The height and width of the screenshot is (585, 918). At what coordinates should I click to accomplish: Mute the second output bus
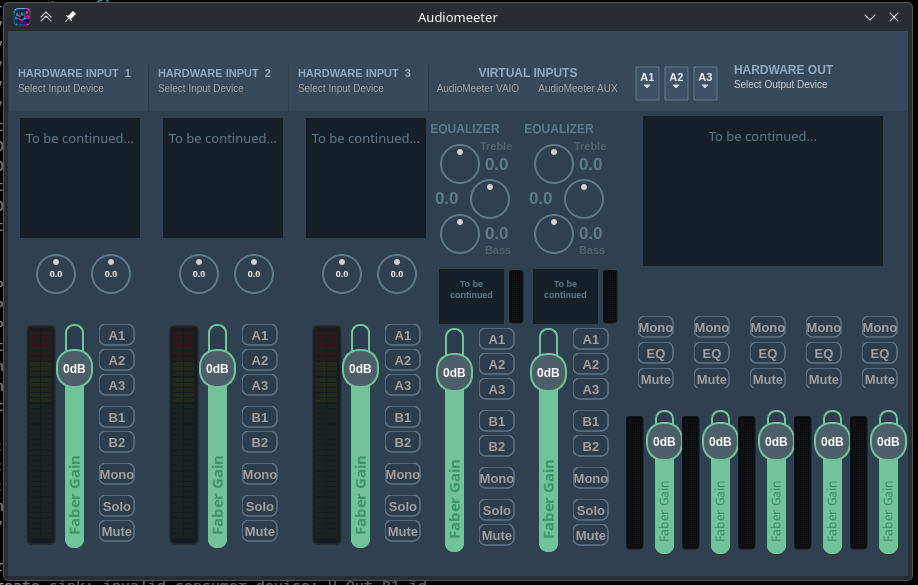pyautogui.click(x=711, y=379)
